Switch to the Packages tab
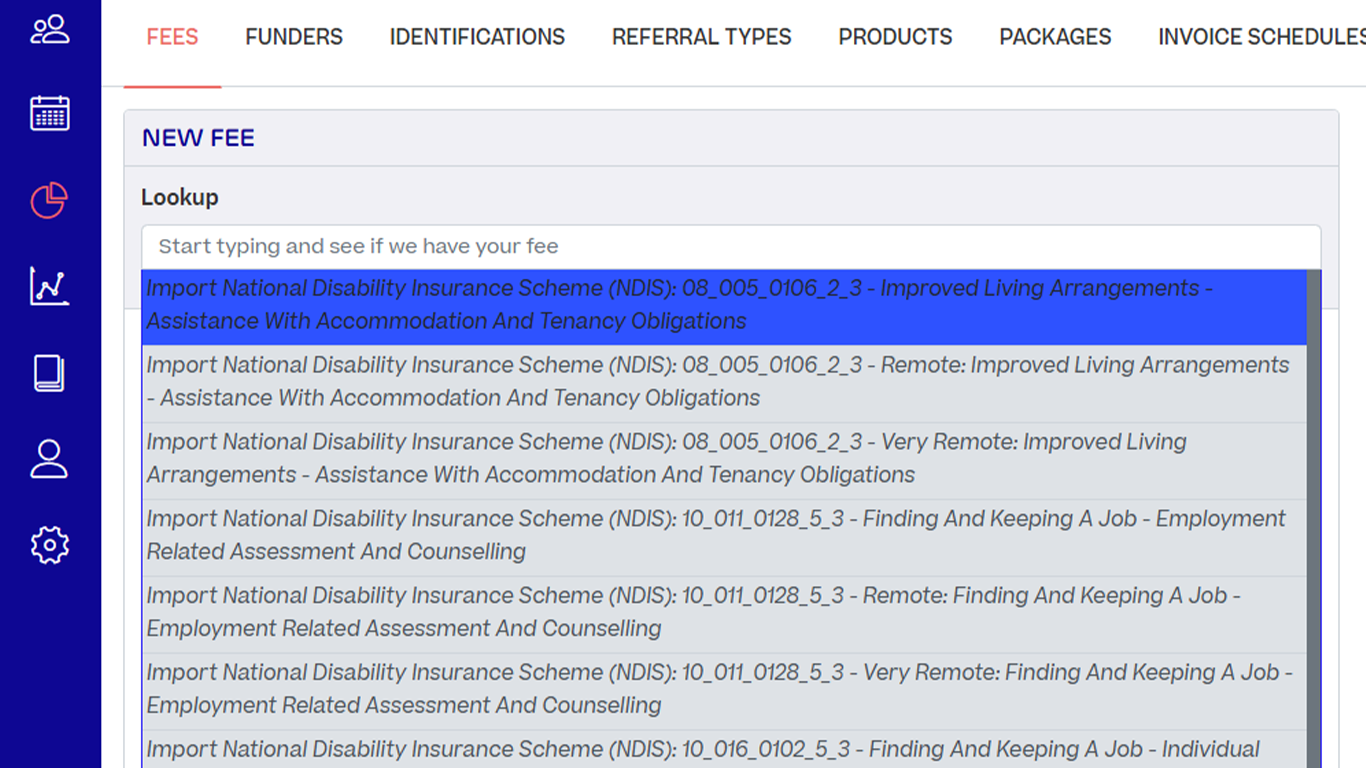 pyautogui.click(x=1055, y=37)
